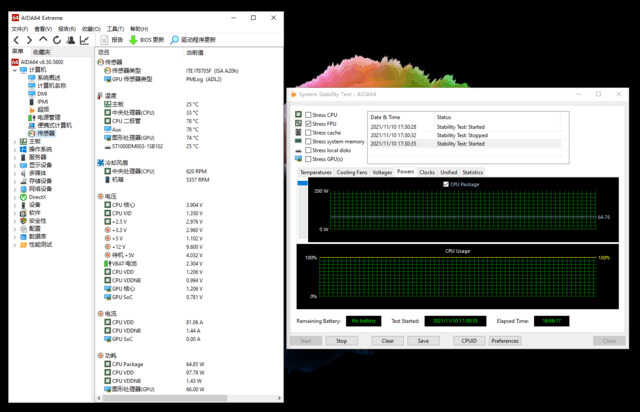Go back with the toolbar back arrow
The height and width of the screenshot is (412, 640).
pos(16,40)
